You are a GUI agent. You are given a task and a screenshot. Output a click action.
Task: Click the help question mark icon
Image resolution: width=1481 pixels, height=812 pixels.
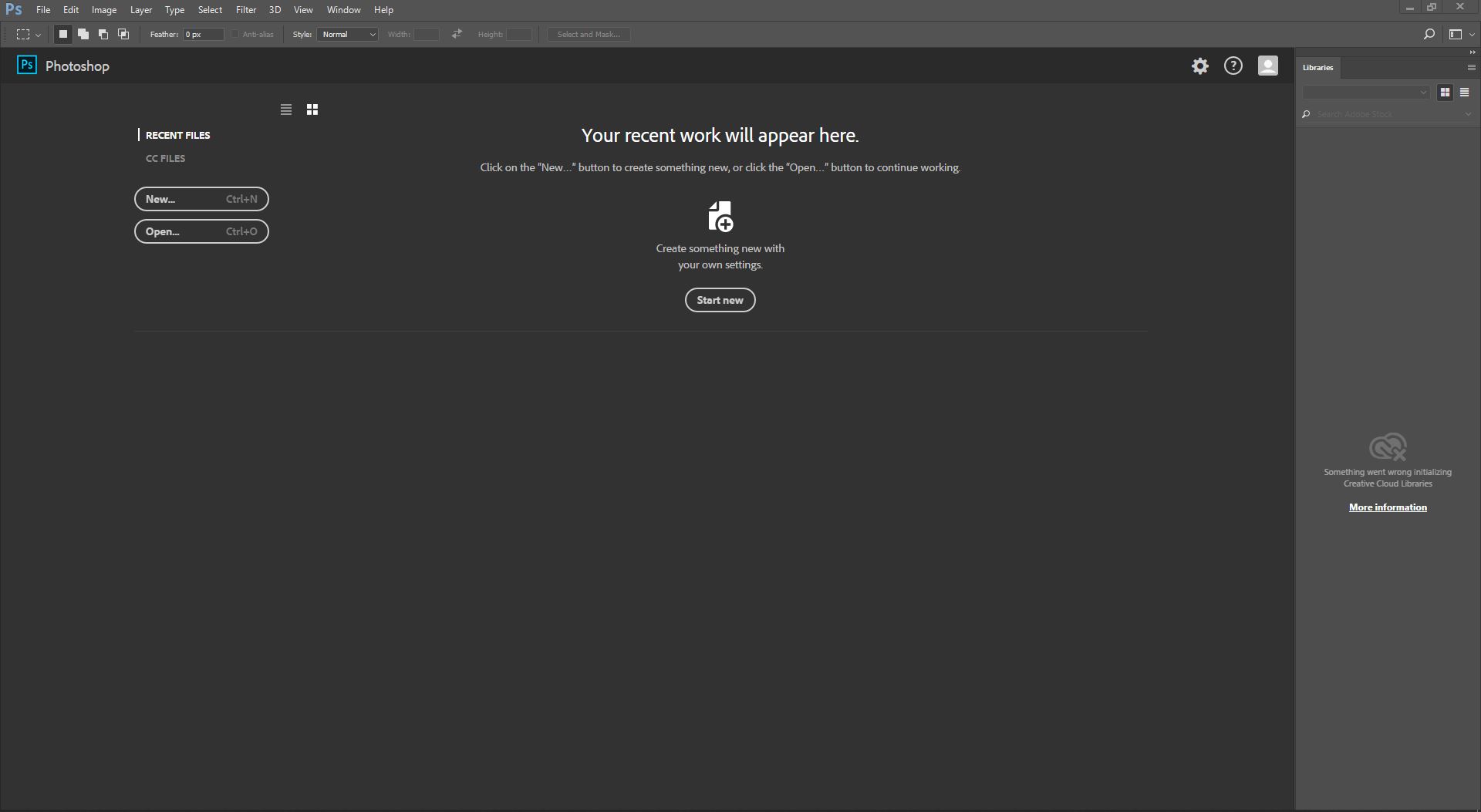coord(1233,66)
